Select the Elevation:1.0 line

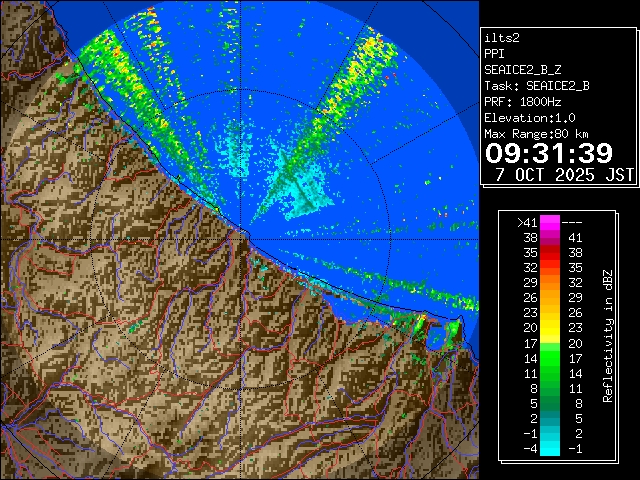(x=529, y=117)
